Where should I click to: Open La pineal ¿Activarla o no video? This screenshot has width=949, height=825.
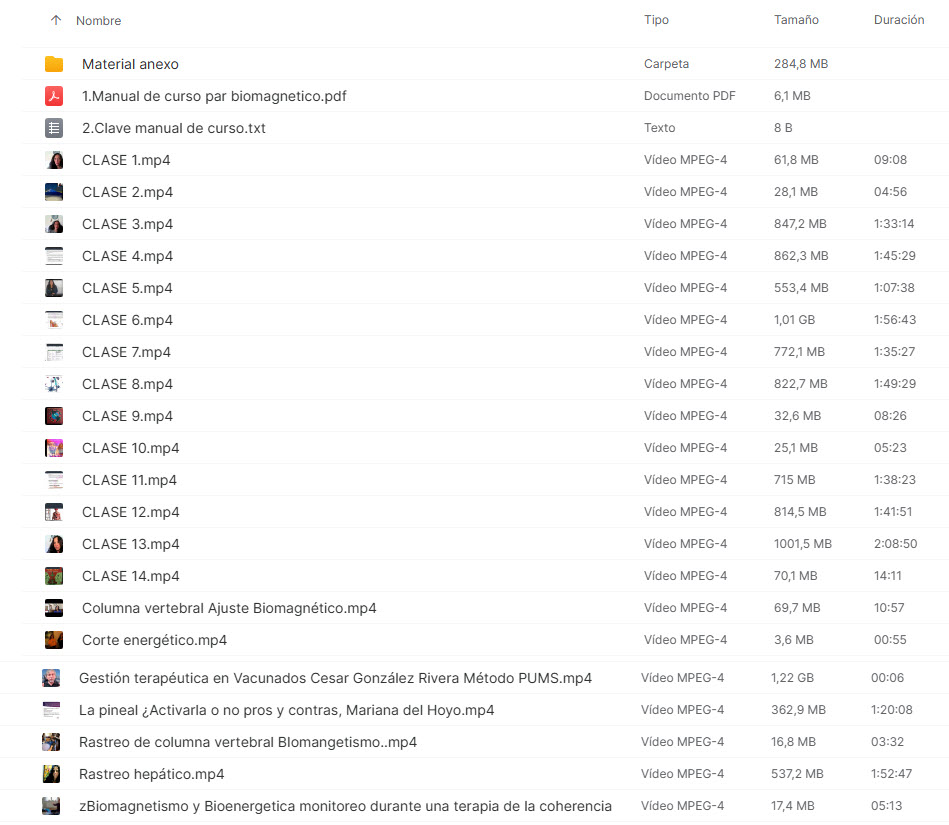pyautogui.click(x=286, y=710)
